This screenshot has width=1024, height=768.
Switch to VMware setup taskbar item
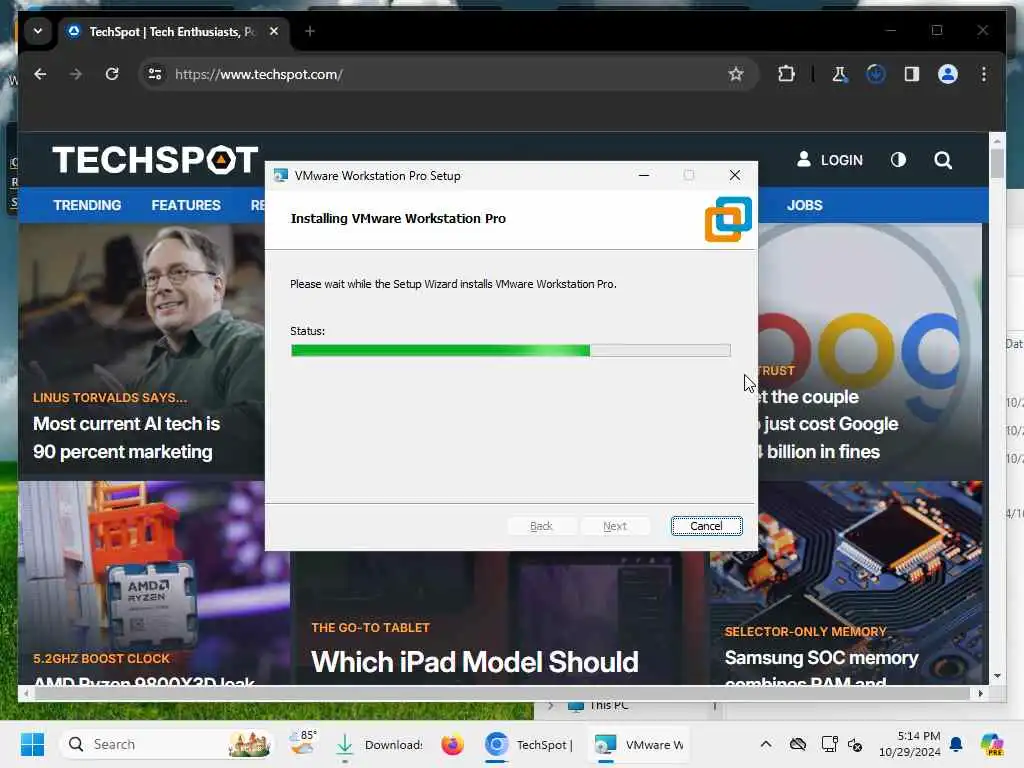pyautogui.click(x=639, y=744)
